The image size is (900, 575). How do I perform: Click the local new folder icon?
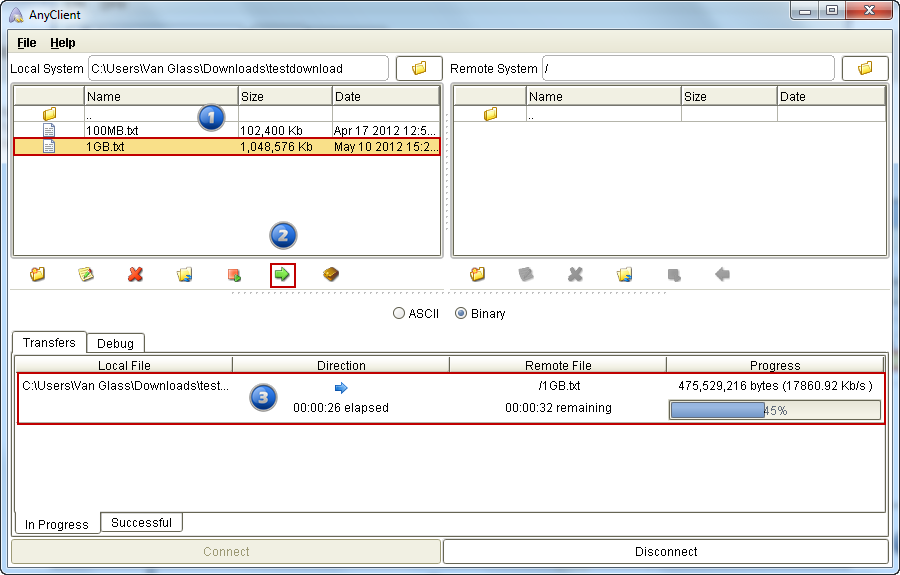[x=38, y=274]
